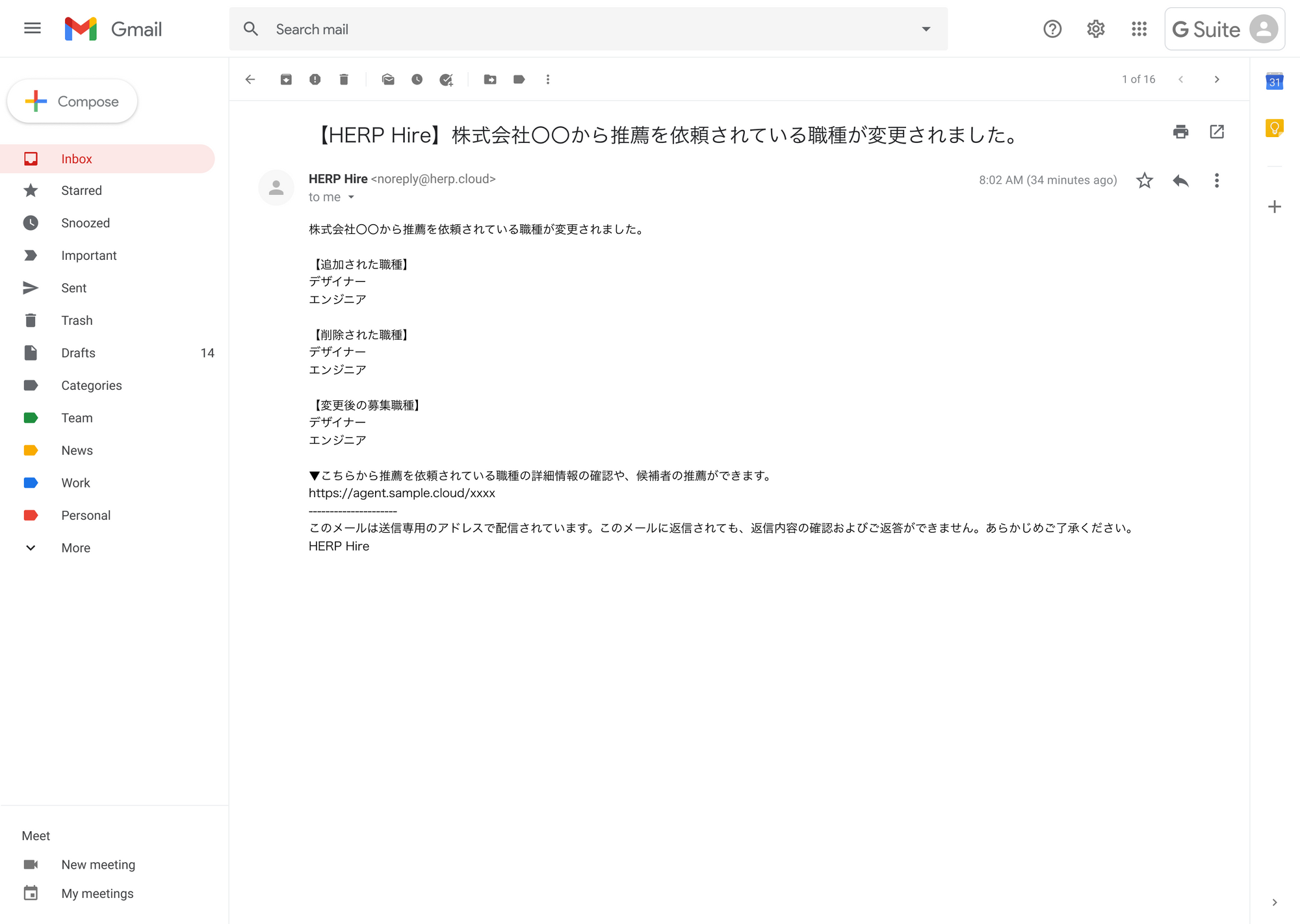Image resolution: width=1300 pixels, height=924 pixels.
Task: Print the email with printer icon
Action: 1180,132
